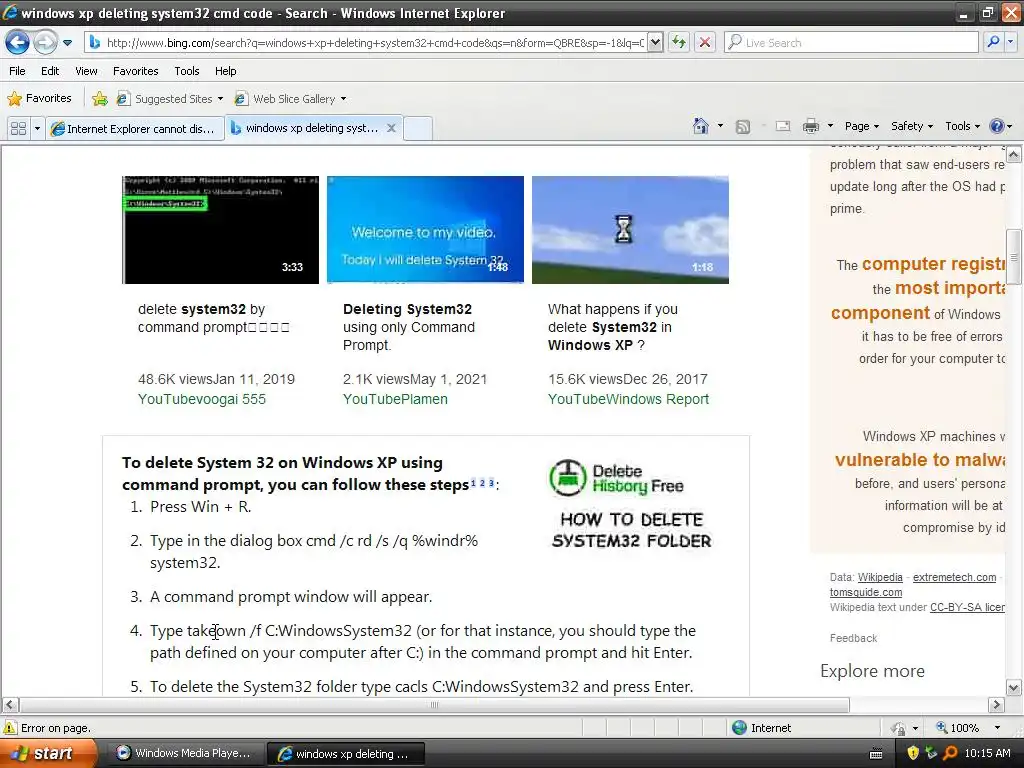Open the Edit menu
Viewport: 1024px width, 768px height.
50,71
